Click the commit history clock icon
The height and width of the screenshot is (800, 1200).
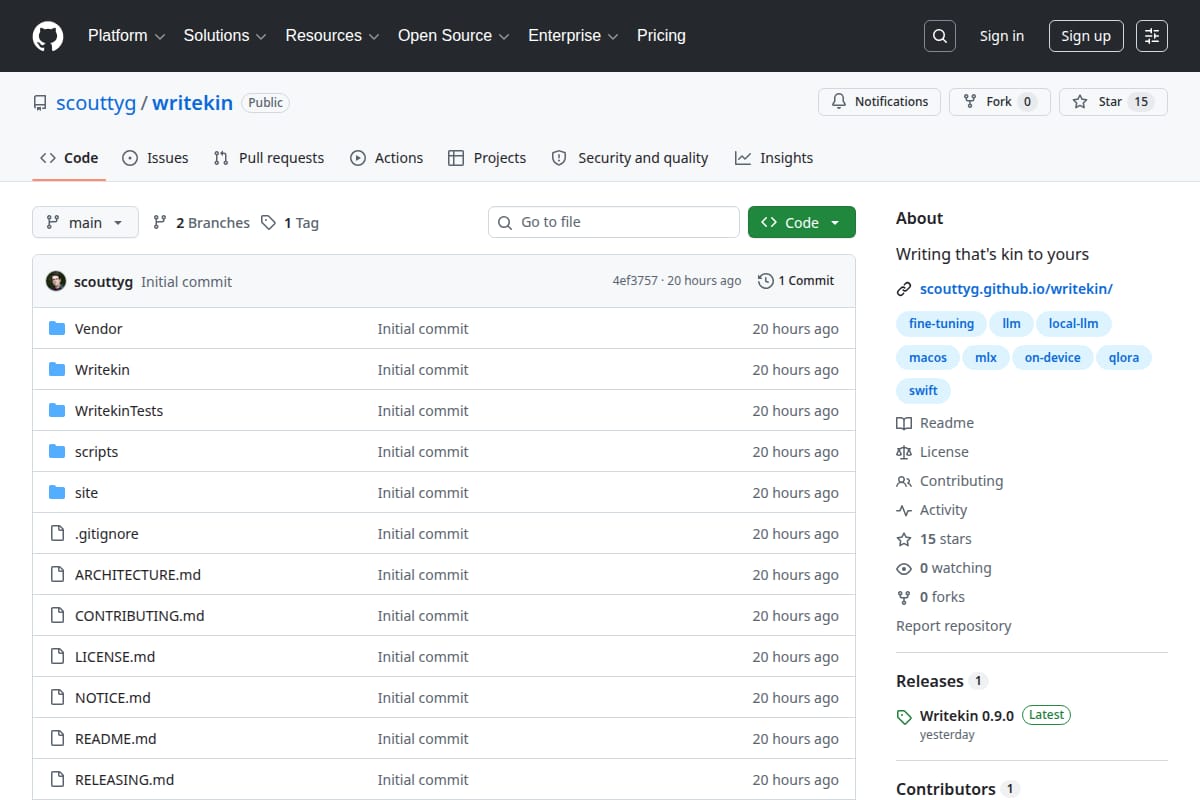[765, 281]
